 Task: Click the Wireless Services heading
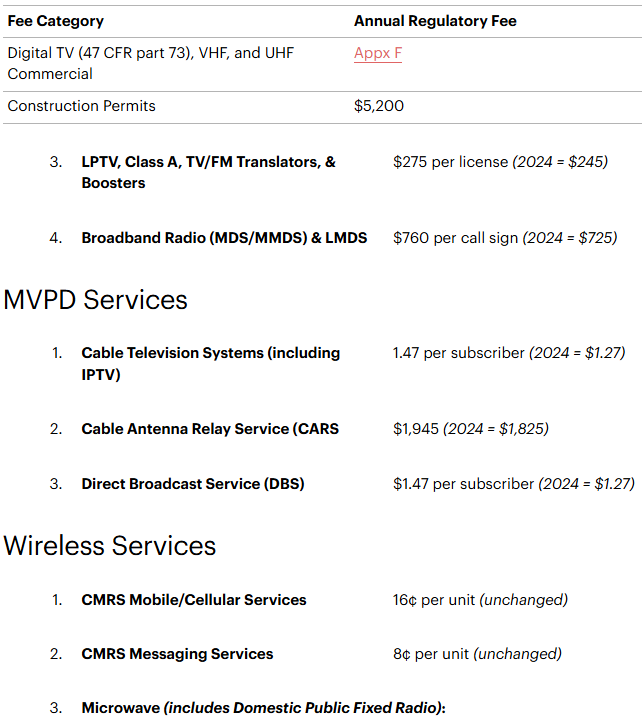110,545
